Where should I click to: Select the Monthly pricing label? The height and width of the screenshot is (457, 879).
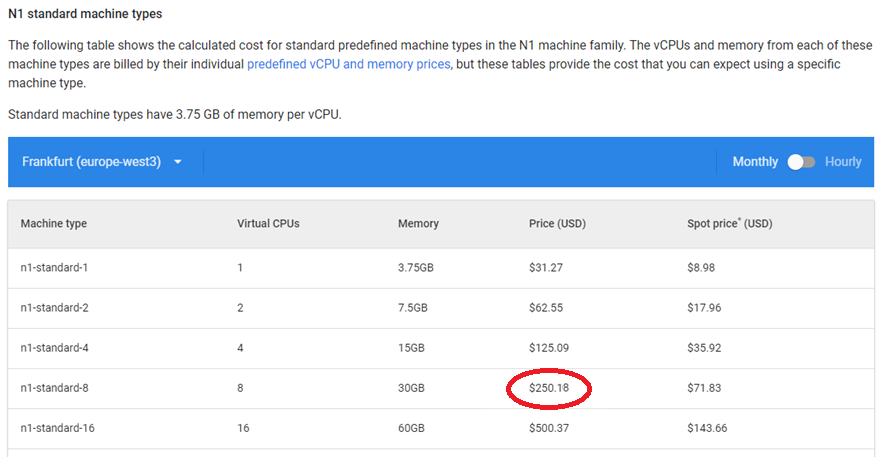[x=755, y=162]
